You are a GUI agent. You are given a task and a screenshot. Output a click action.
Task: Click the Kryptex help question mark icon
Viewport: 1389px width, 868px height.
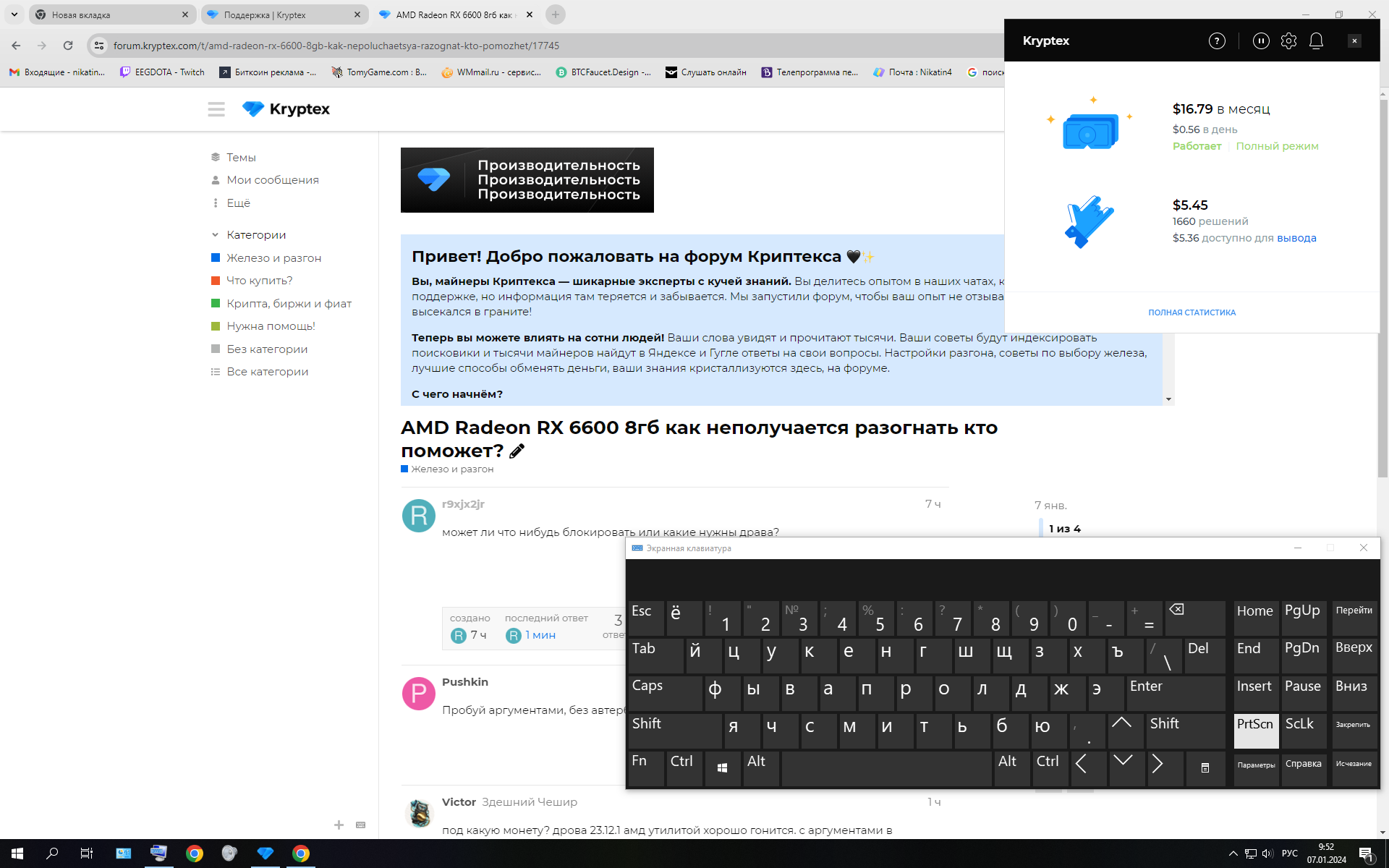[1217, 41]
